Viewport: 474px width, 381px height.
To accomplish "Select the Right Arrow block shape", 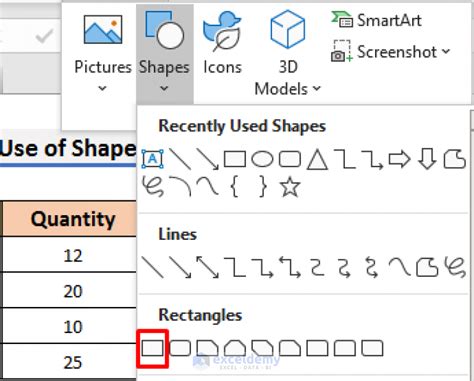I will click(399, 159).
